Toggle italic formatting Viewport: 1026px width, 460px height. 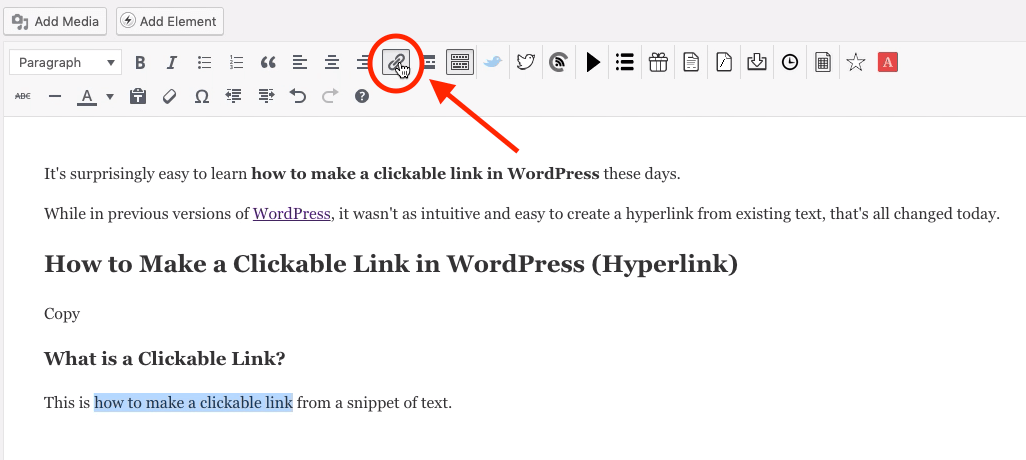pyautogui.click(x=171, y=63)
